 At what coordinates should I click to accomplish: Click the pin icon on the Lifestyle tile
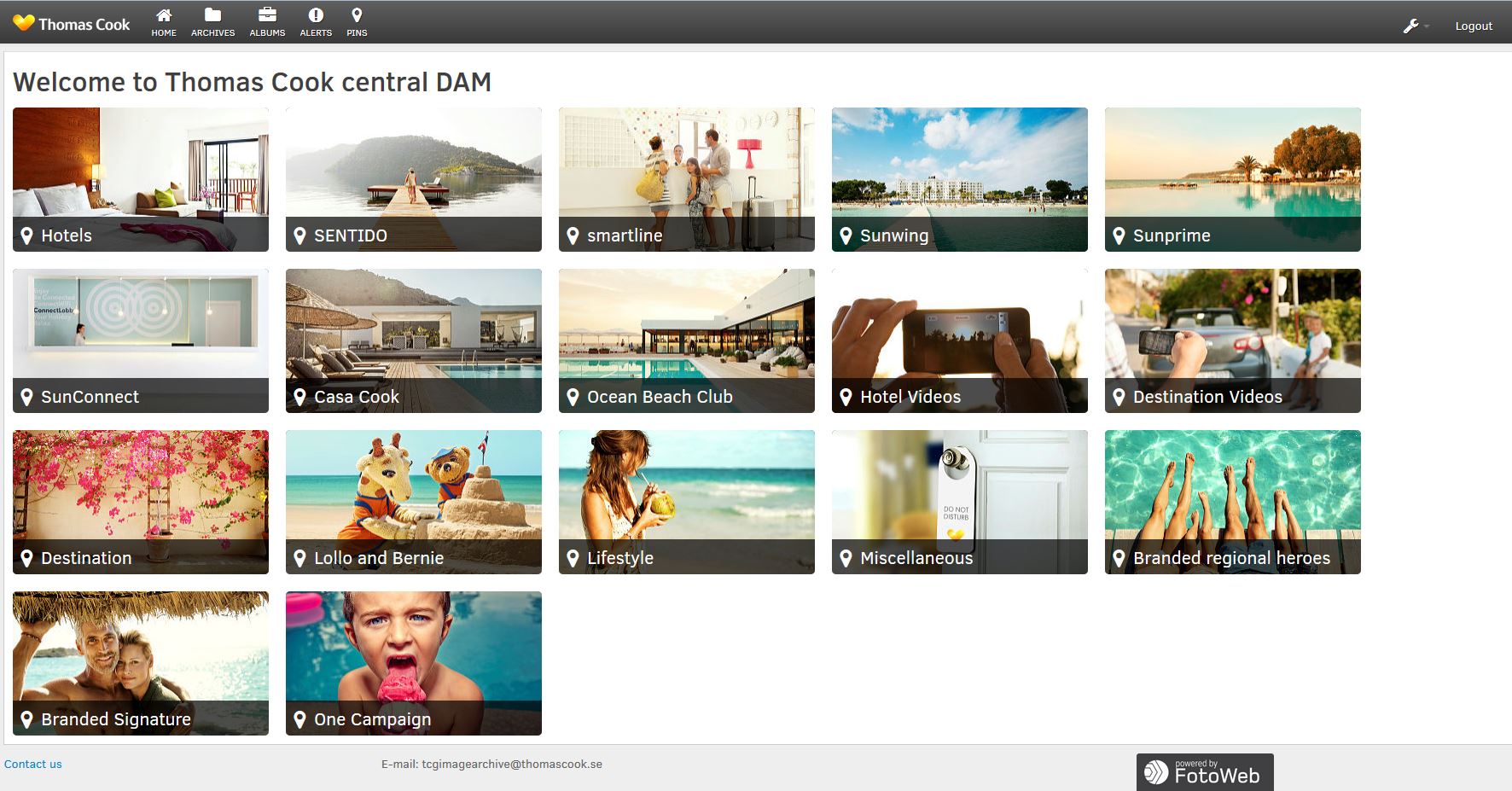573,558
